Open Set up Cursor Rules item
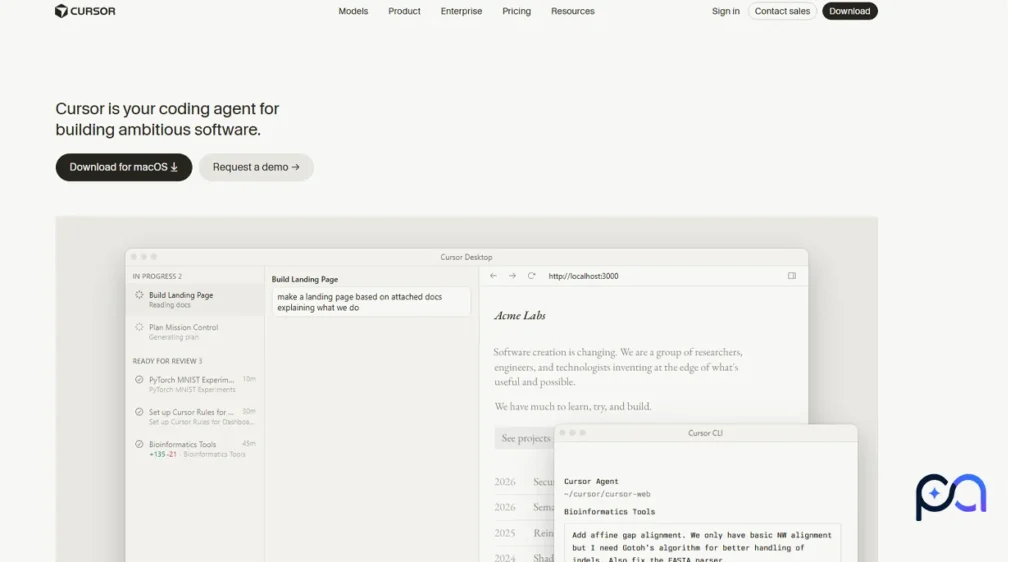This screenshot has height=562, width=1024. point(195,416)
